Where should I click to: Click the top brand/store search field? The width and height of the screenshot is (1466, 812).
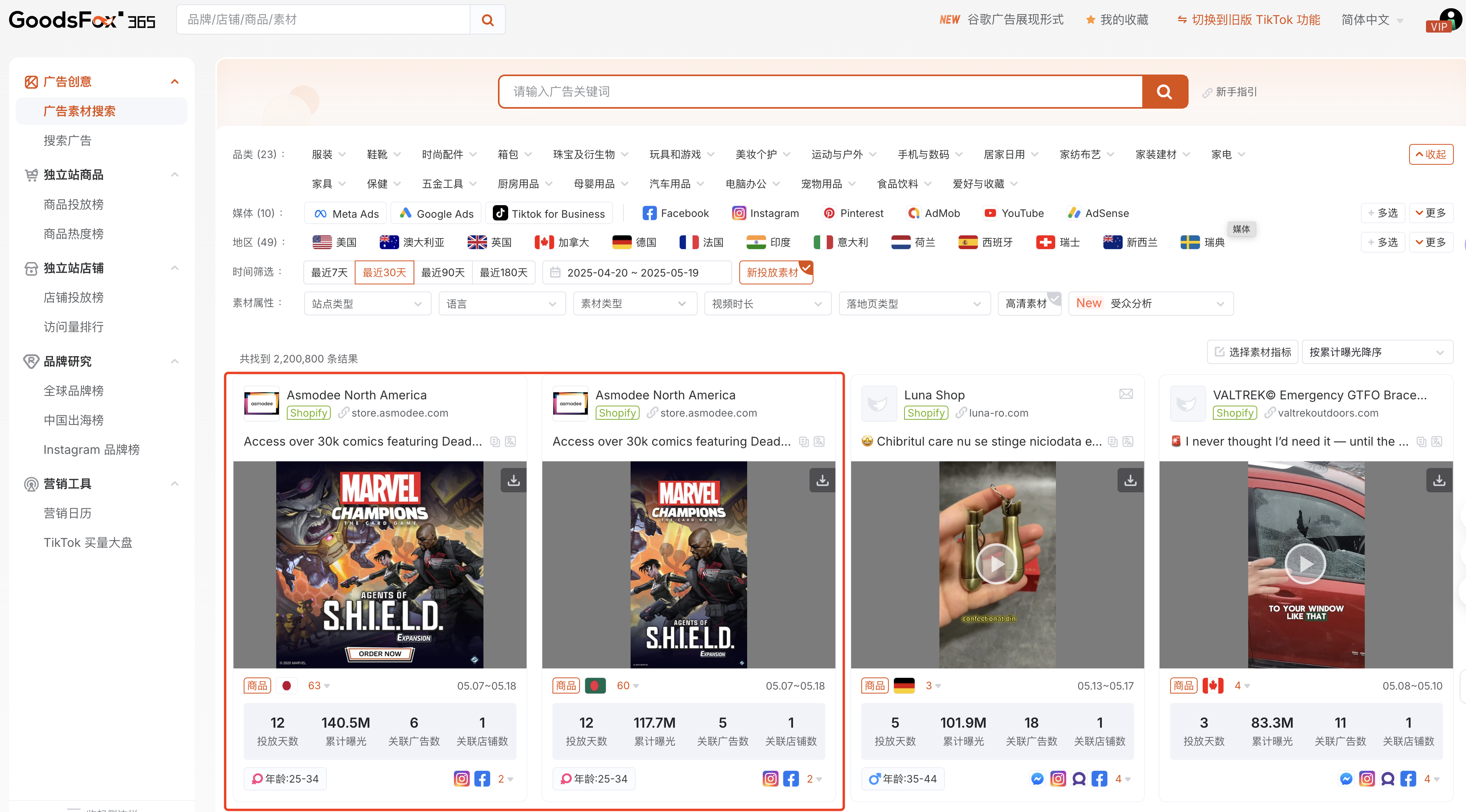pyautogui.click(x=323, y=20)
